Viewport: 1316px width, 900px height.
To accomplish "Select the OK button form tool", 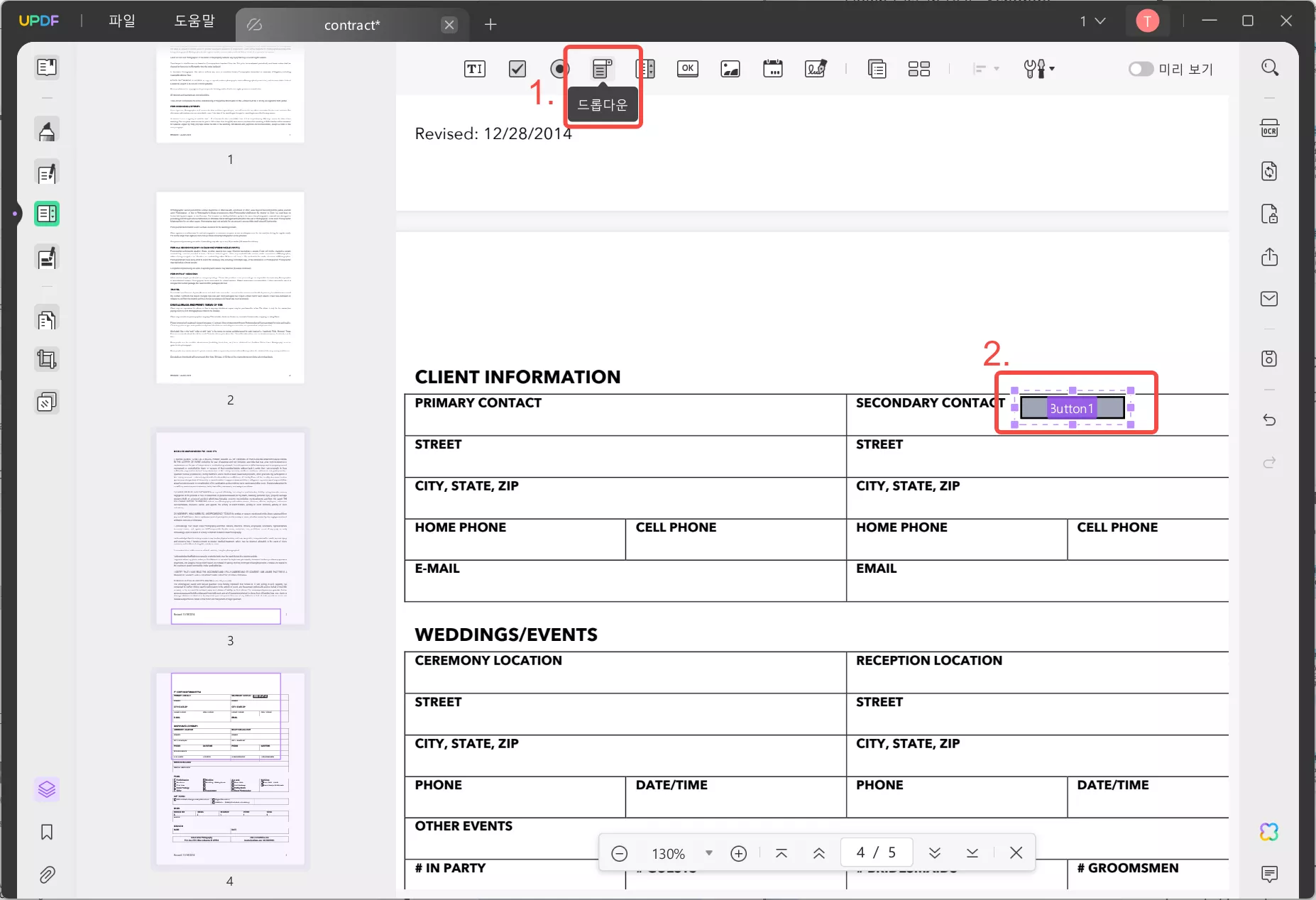I will pyautogui.click(x=688, y=69).
